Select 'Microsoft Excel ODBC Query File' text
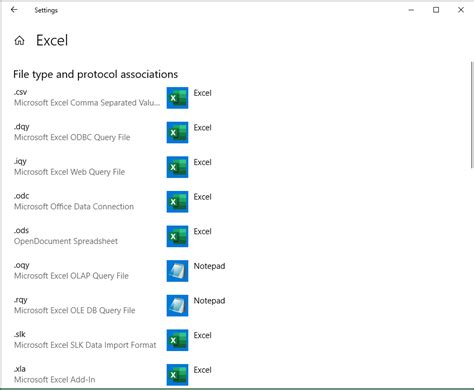The width and height of the screenshot is (474, 390). [72, 137]
